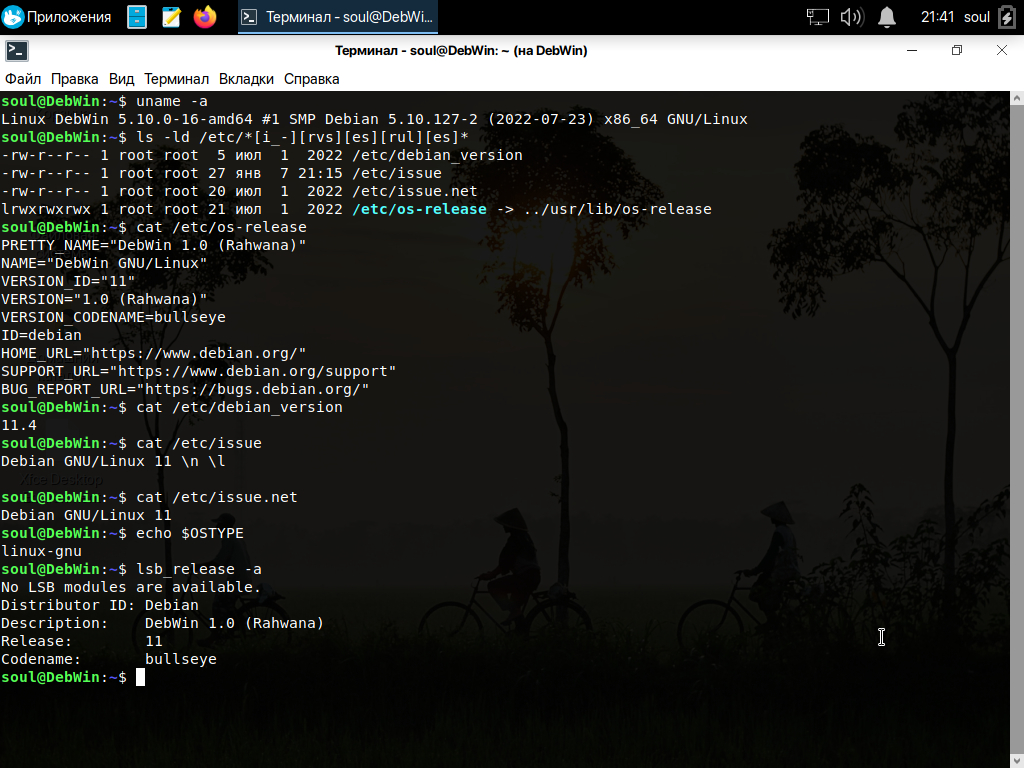Click the VERSION_CODENAME=bullseye line
The width and height of the screenshot is (1024, 768).
click(113, 317)
